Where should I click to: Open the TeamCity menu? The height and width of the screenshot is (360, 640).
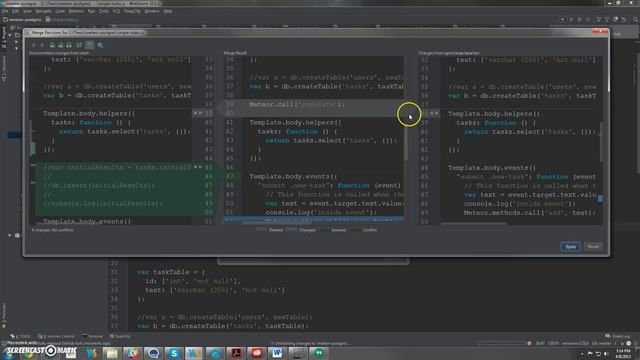(132, 11)
